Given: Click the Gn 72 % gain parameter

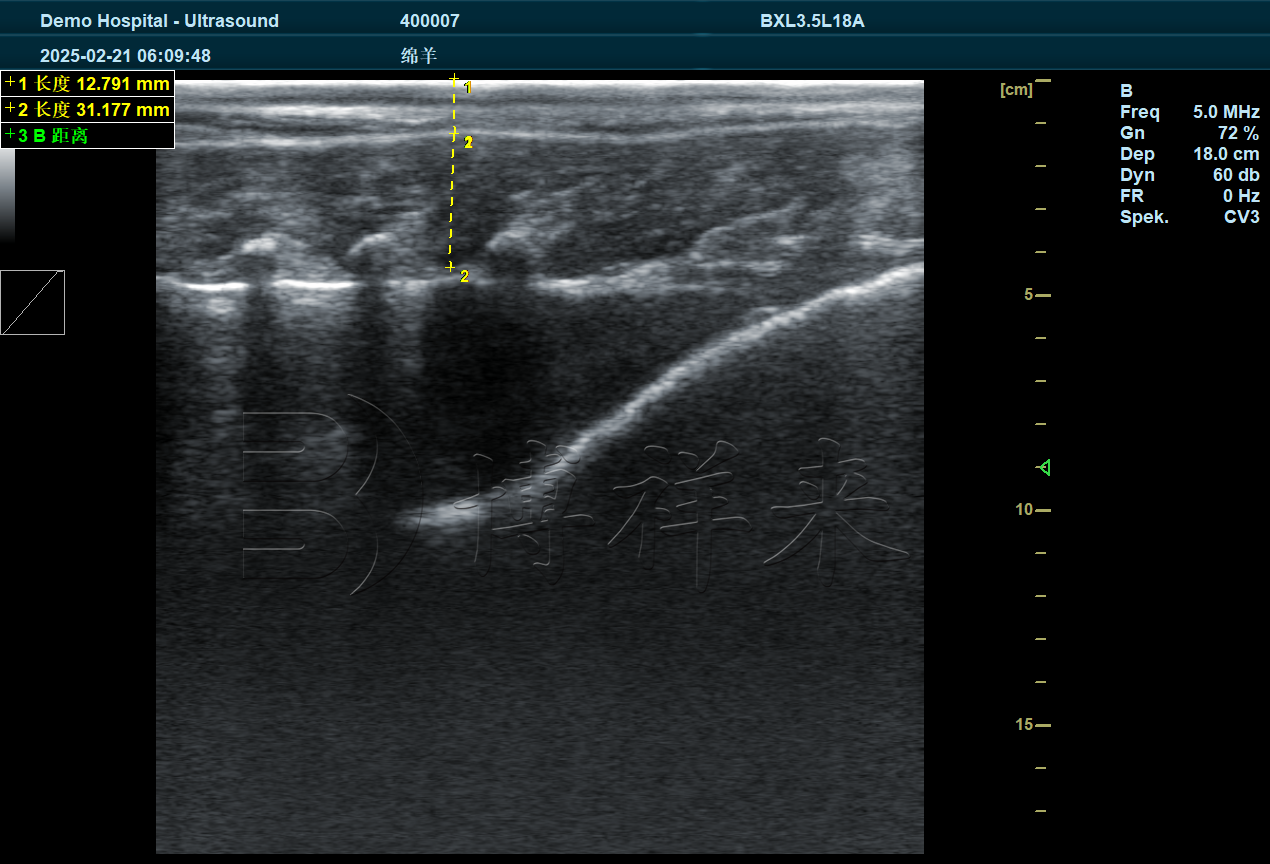Looking at the screenshot, I should pyautogui.click(x=1189, y=133).
